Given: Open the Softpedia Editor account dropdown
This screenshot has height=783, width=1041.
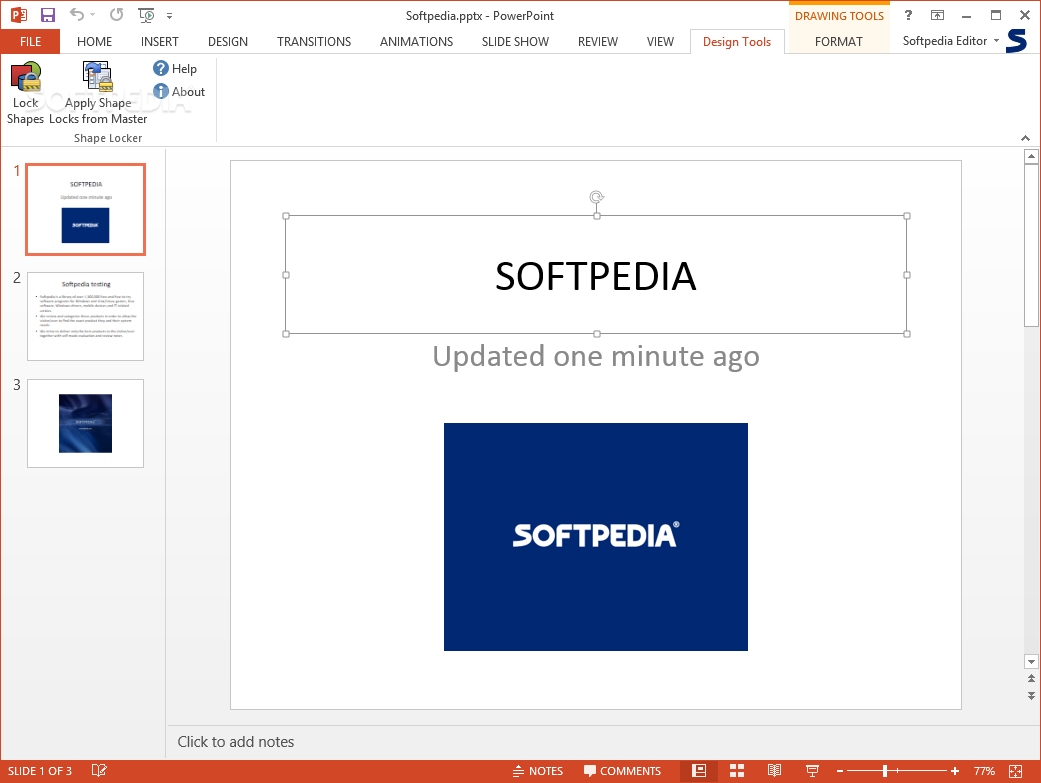Looking at the screenshot, I should pyautogui.click(x=951, y=41).
